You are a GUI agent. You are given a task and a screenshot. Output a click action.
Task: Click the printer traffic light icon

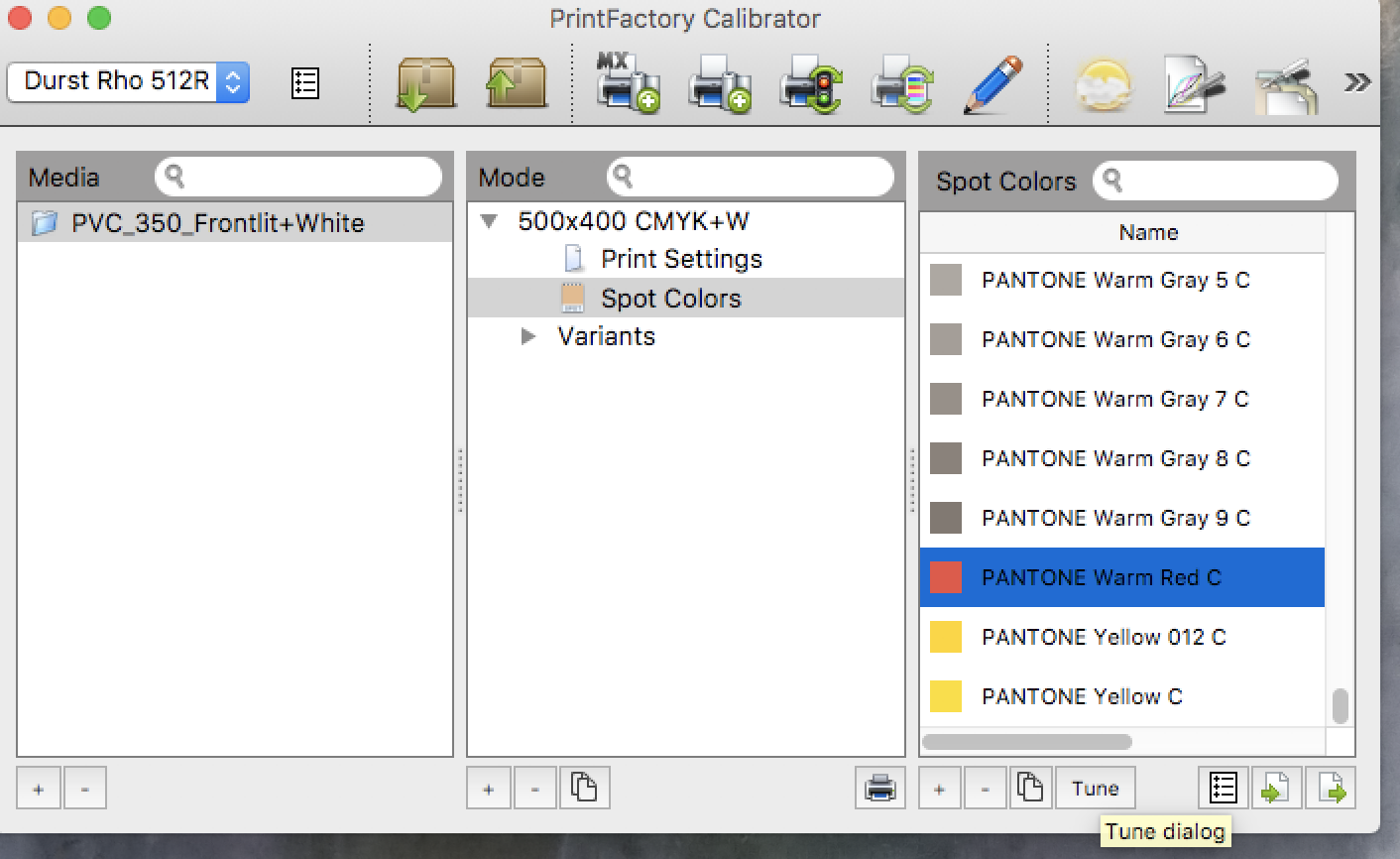[x=810, y=84]
